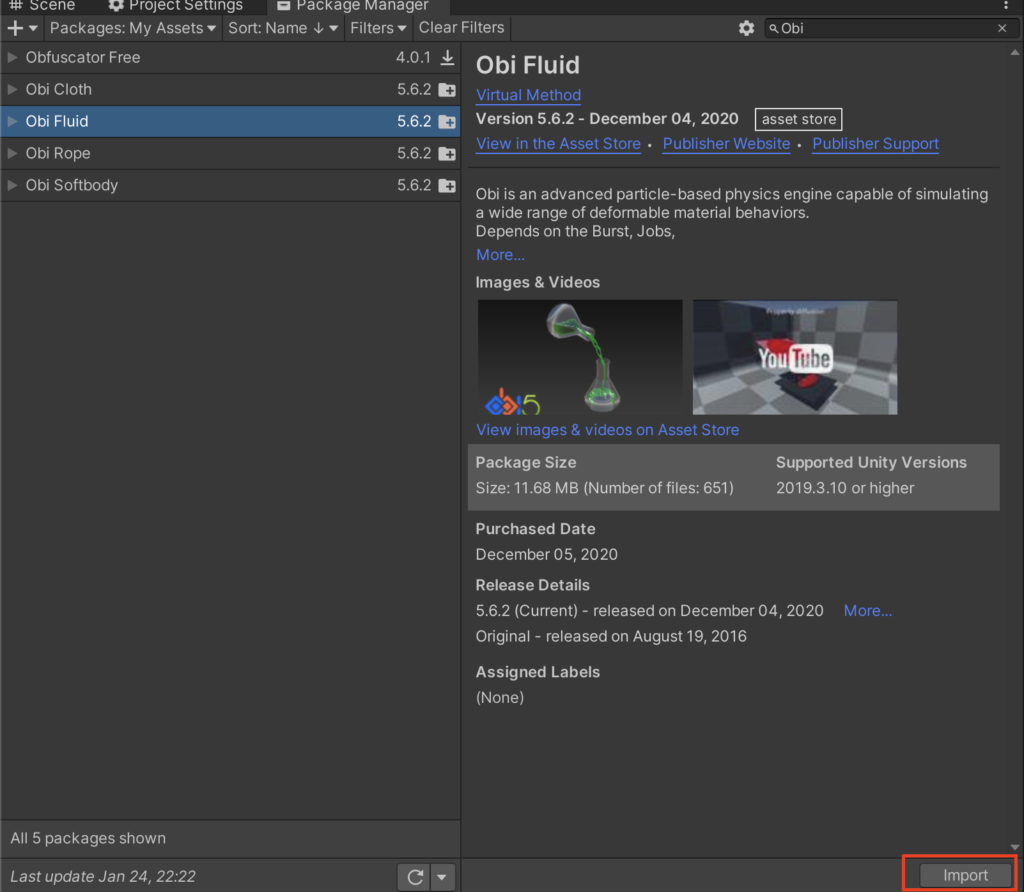Select Obi Softbody in the package list
Screen dimensions: 1024x892
coord(231,185)
